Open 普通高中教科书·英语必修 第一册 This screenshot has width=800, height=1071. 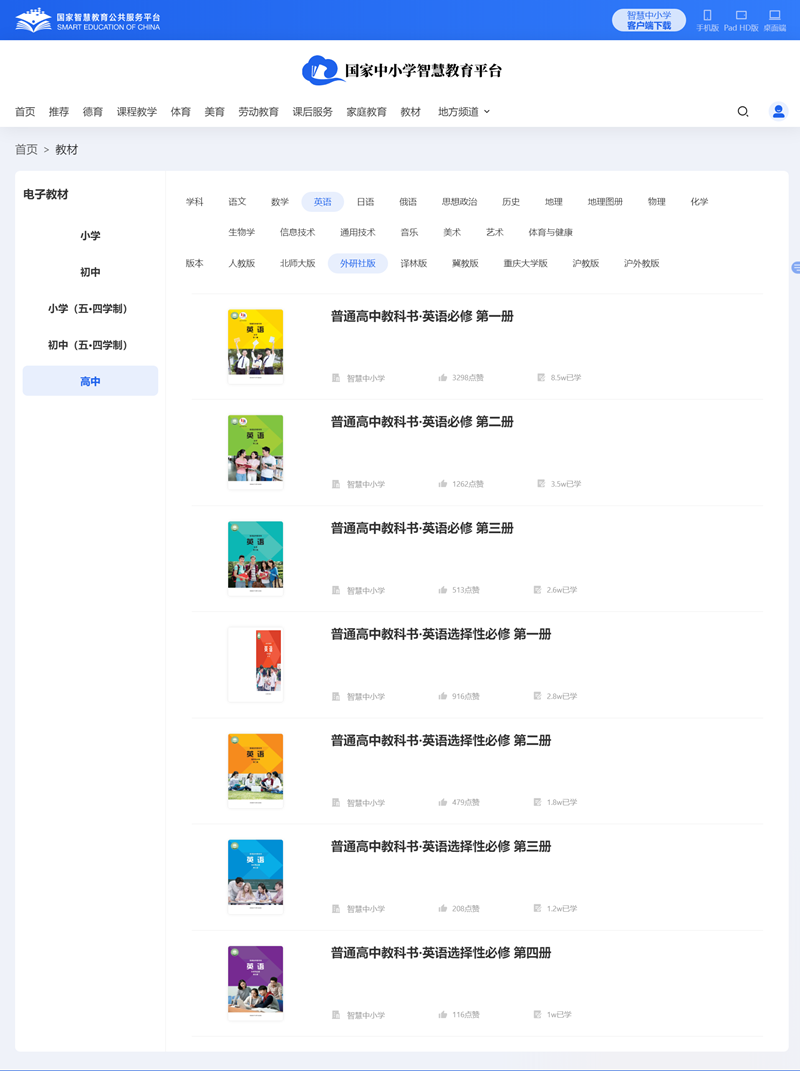click(x=420, y=316)
